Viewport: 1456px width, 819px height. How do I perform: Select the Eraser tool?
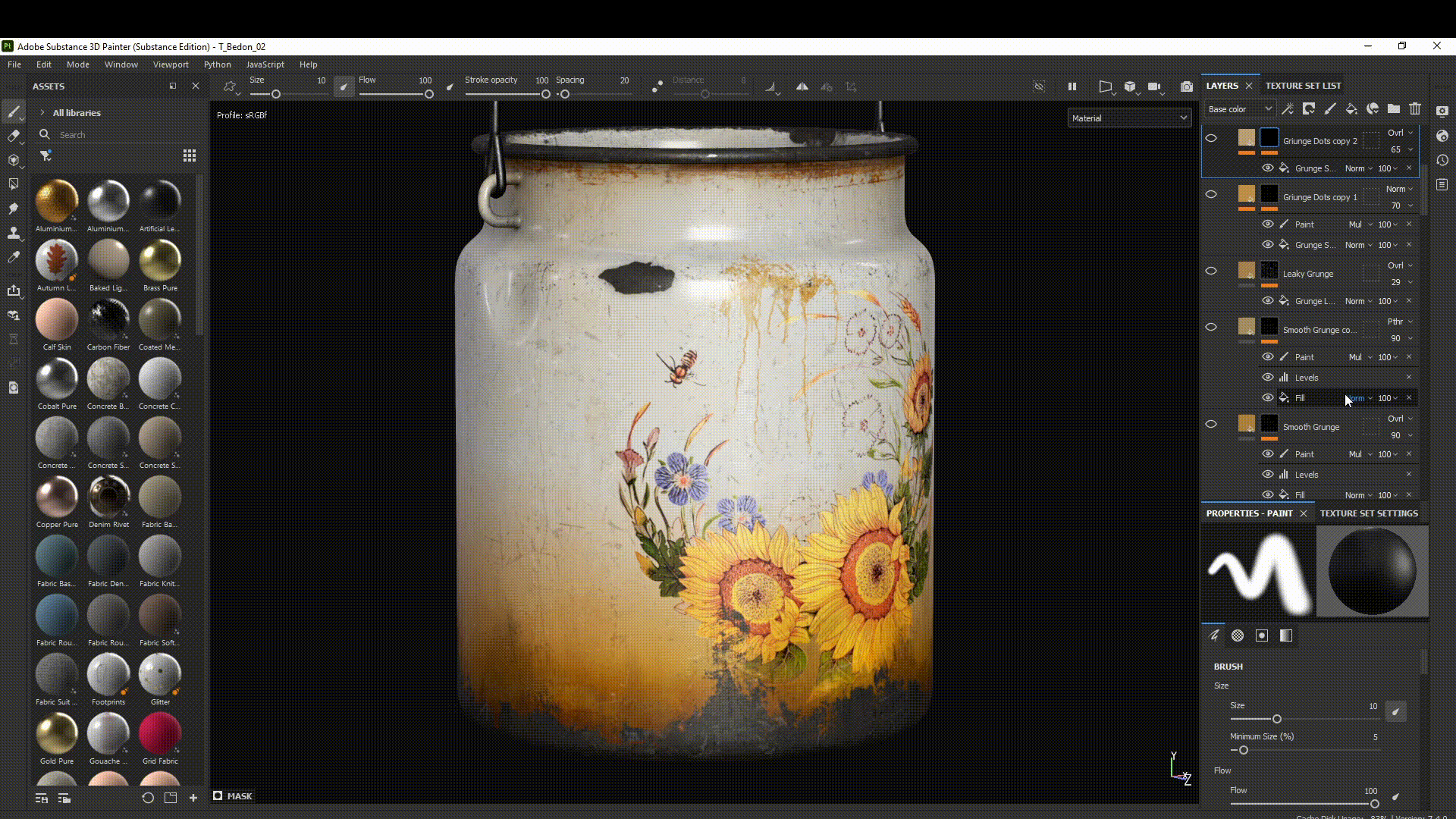[13, 136]
